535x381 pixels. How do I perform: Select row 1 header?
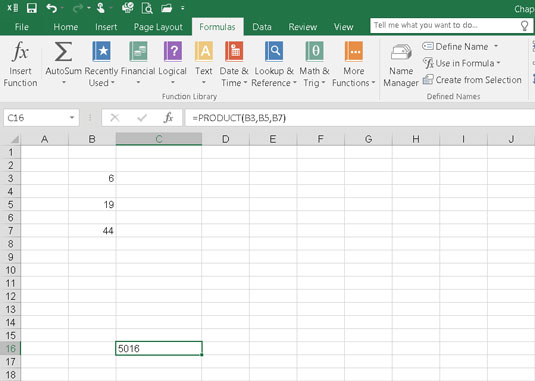(x=11, y=152)
